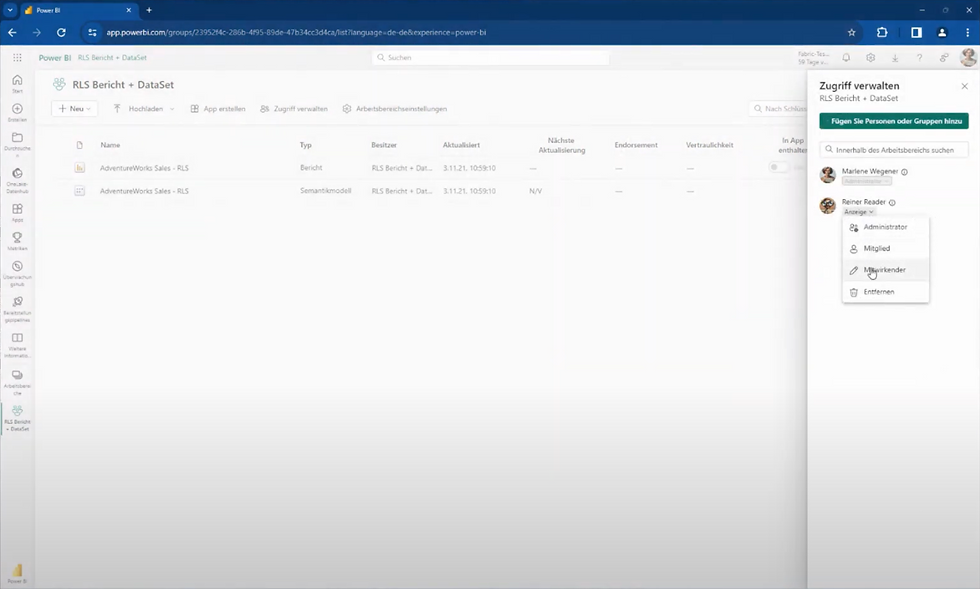Viewport: 980px width, 589px height.
Task: Open the browser tab list chevron
Action: tap(10, 10)
